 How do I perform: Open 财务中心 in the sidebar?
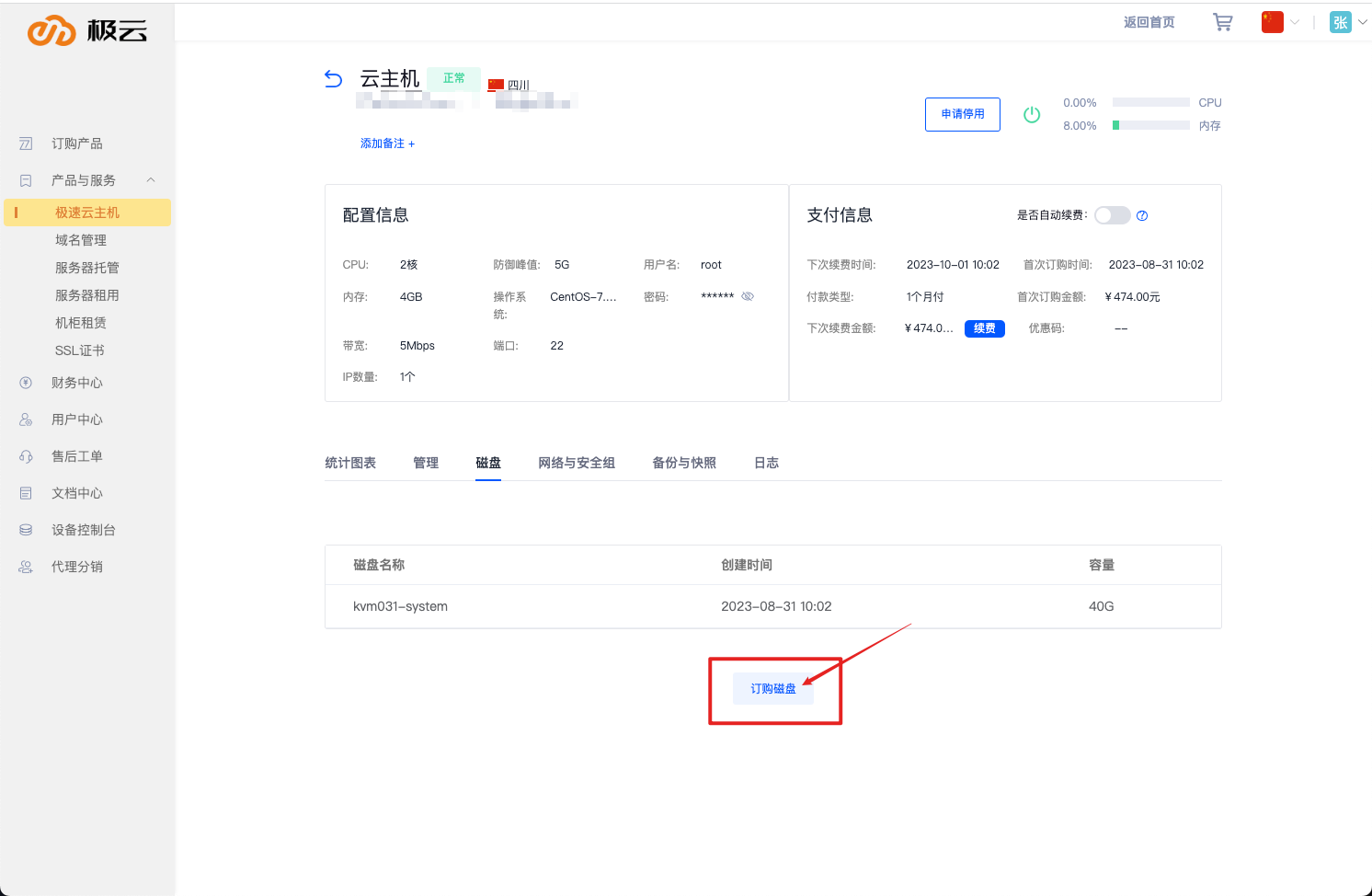(x=77, y=383)
